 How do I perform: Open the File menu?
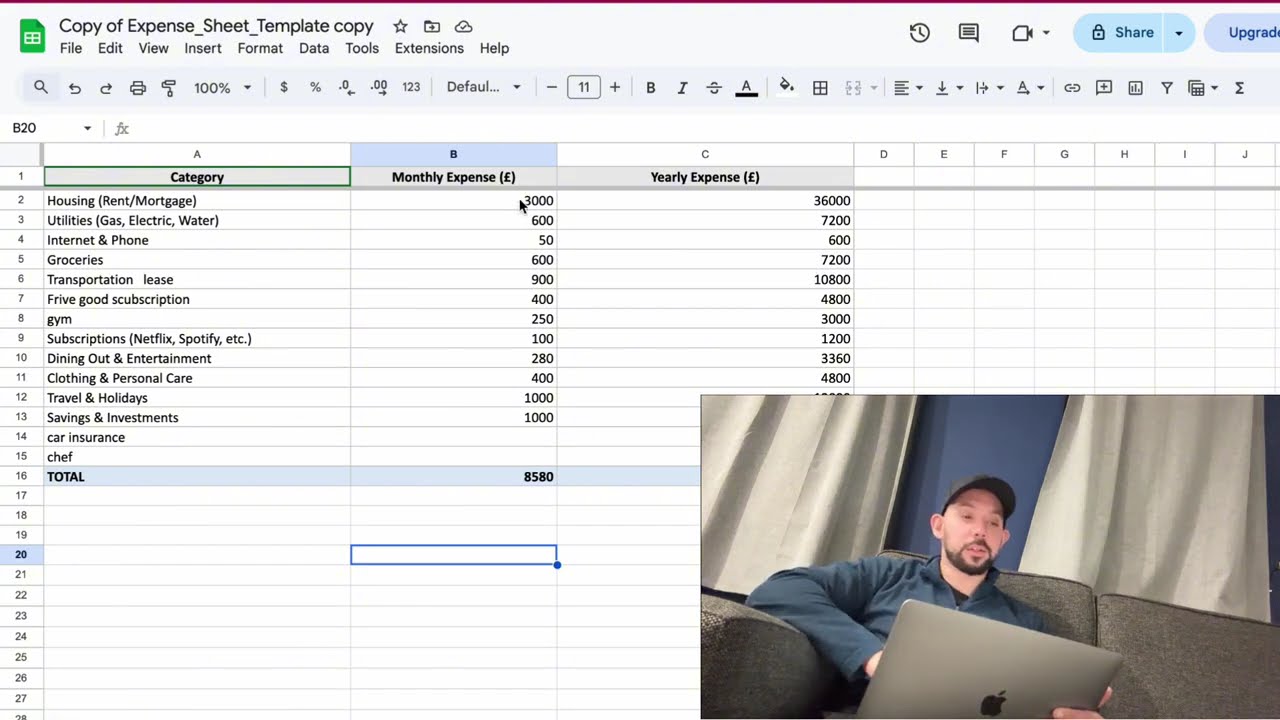tap(71, 48)
